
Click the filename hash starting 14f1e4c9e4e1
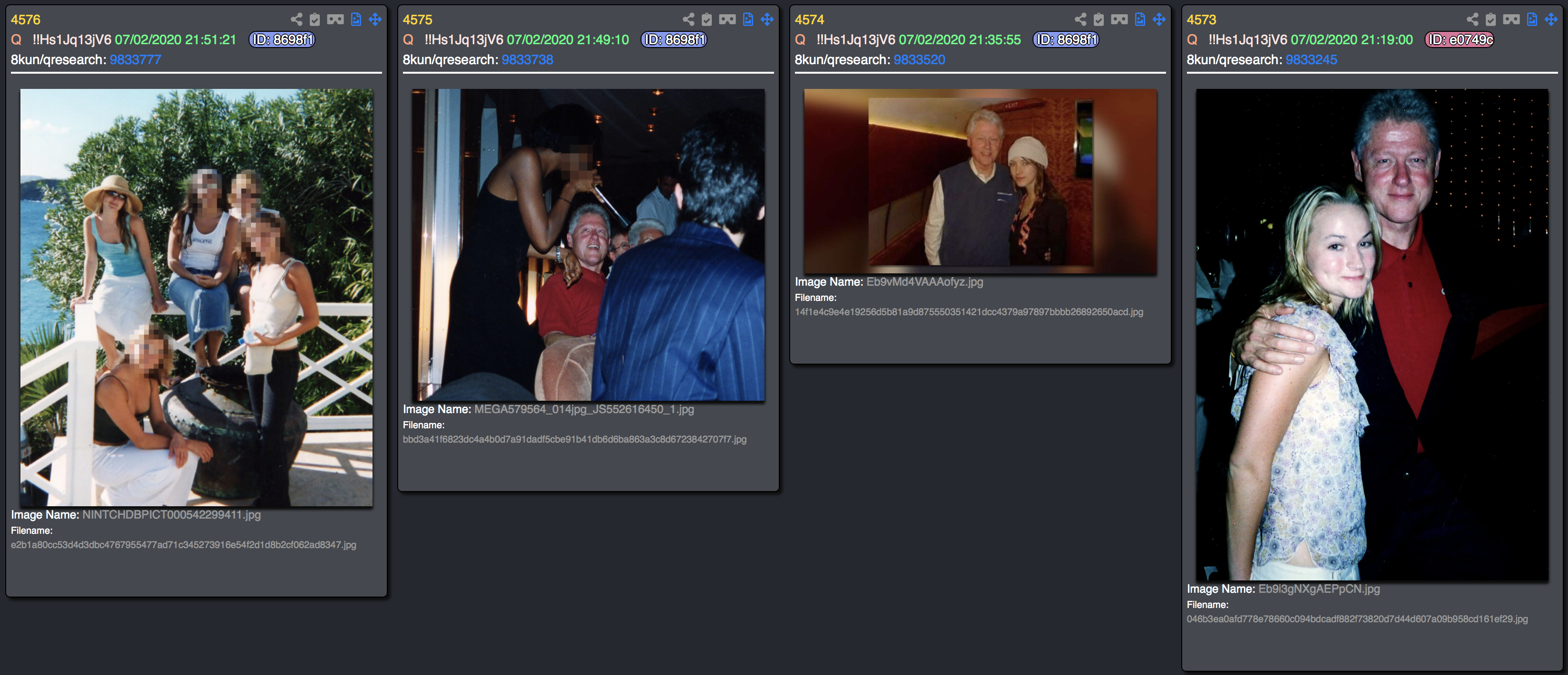click(x=969, y=312)
